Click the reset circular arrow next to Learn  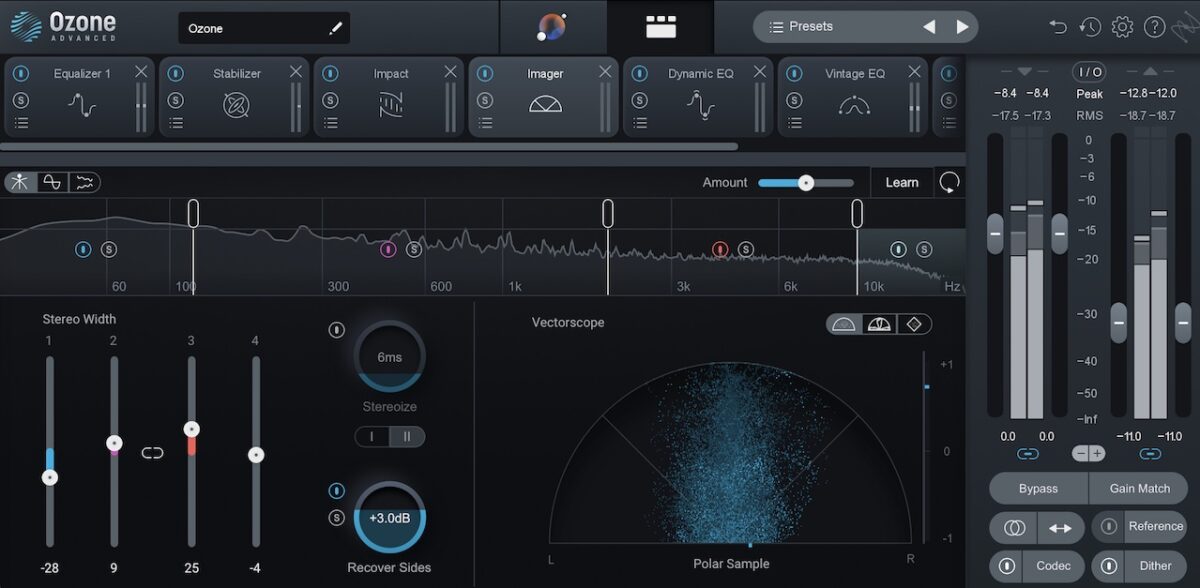click(x=949, y=182)
